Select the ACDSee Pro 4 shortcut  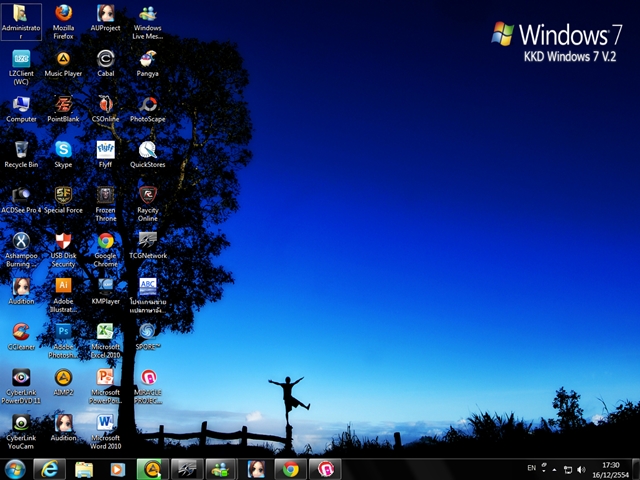21,200
